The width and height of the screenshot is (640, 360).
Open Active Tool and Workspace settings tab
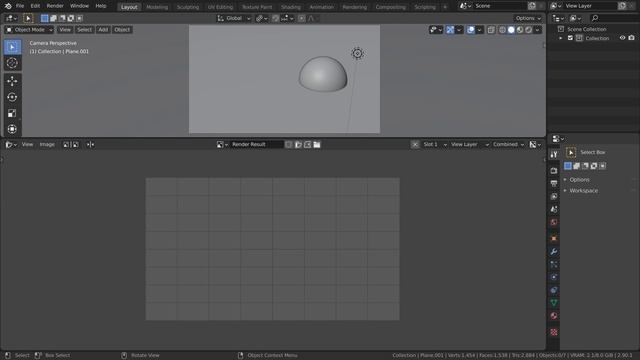(x=554, y=155)
